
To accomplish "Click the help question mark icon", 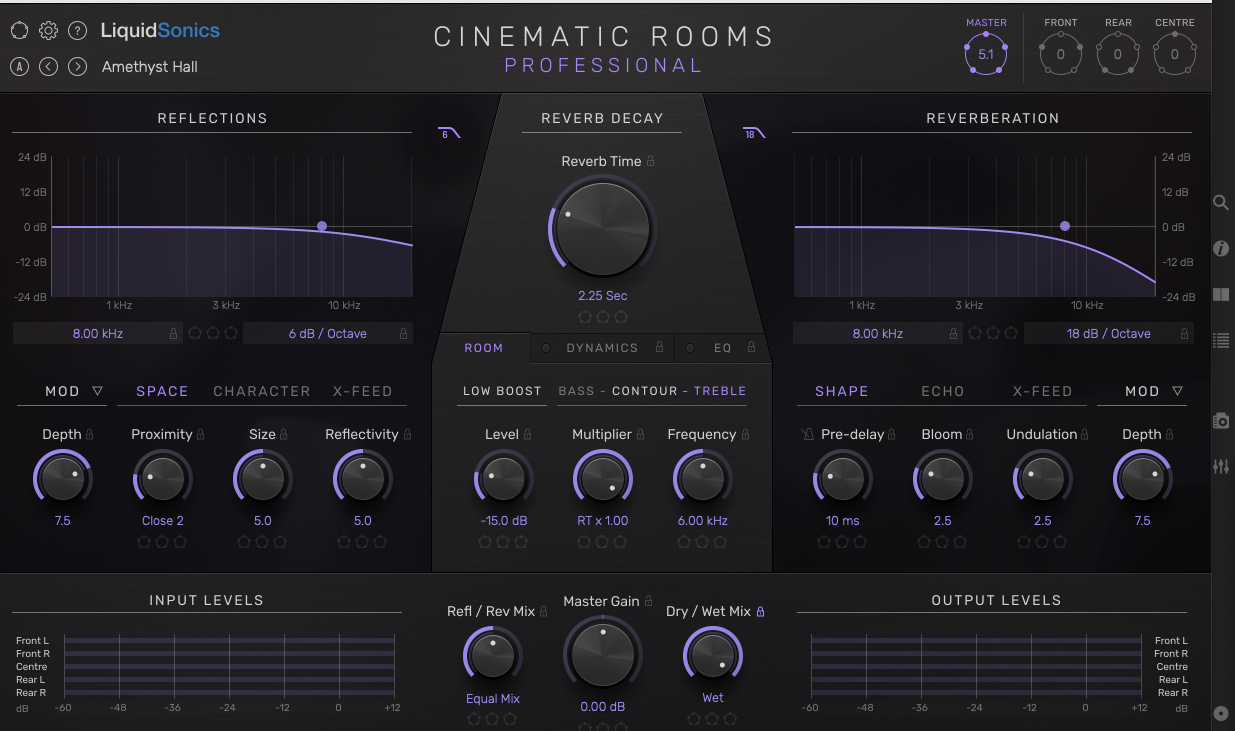I will (x=77, y=31).
